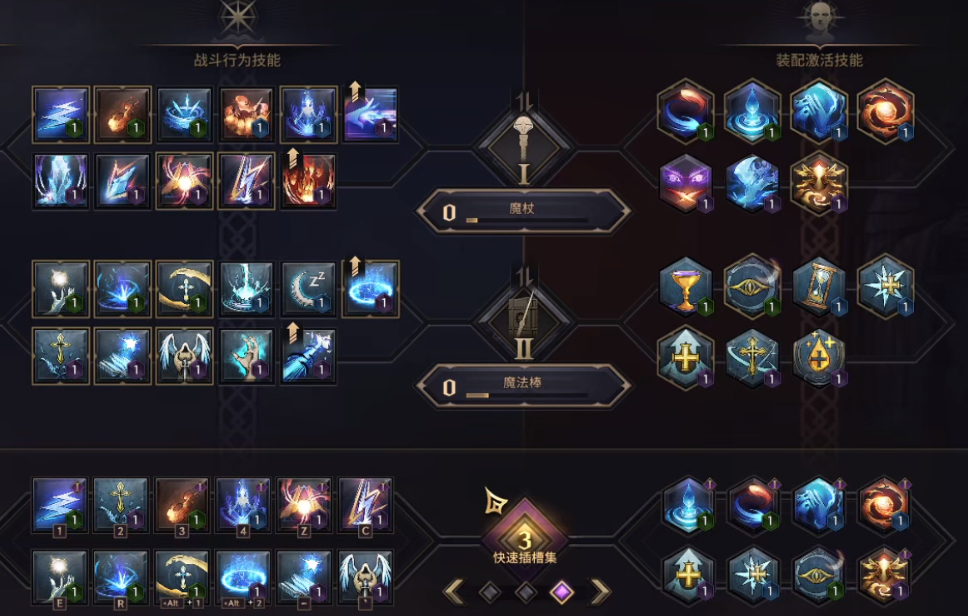Select the golden eye passive skill hexagon
The height and width of the screenshot is (616, 968).
pyautogui.click(x=753, y=287)
